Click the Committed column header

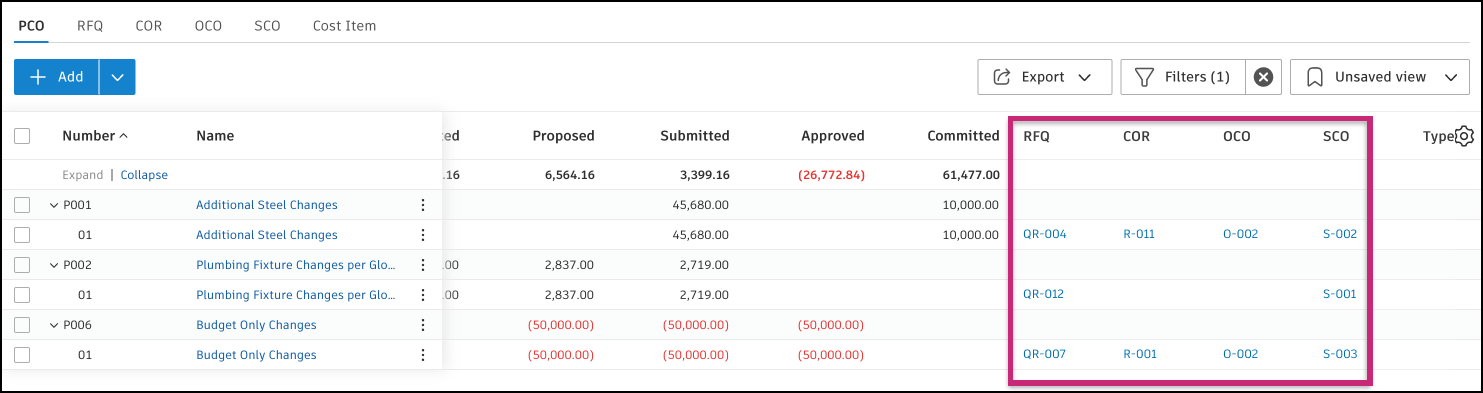tap(963, 136)
